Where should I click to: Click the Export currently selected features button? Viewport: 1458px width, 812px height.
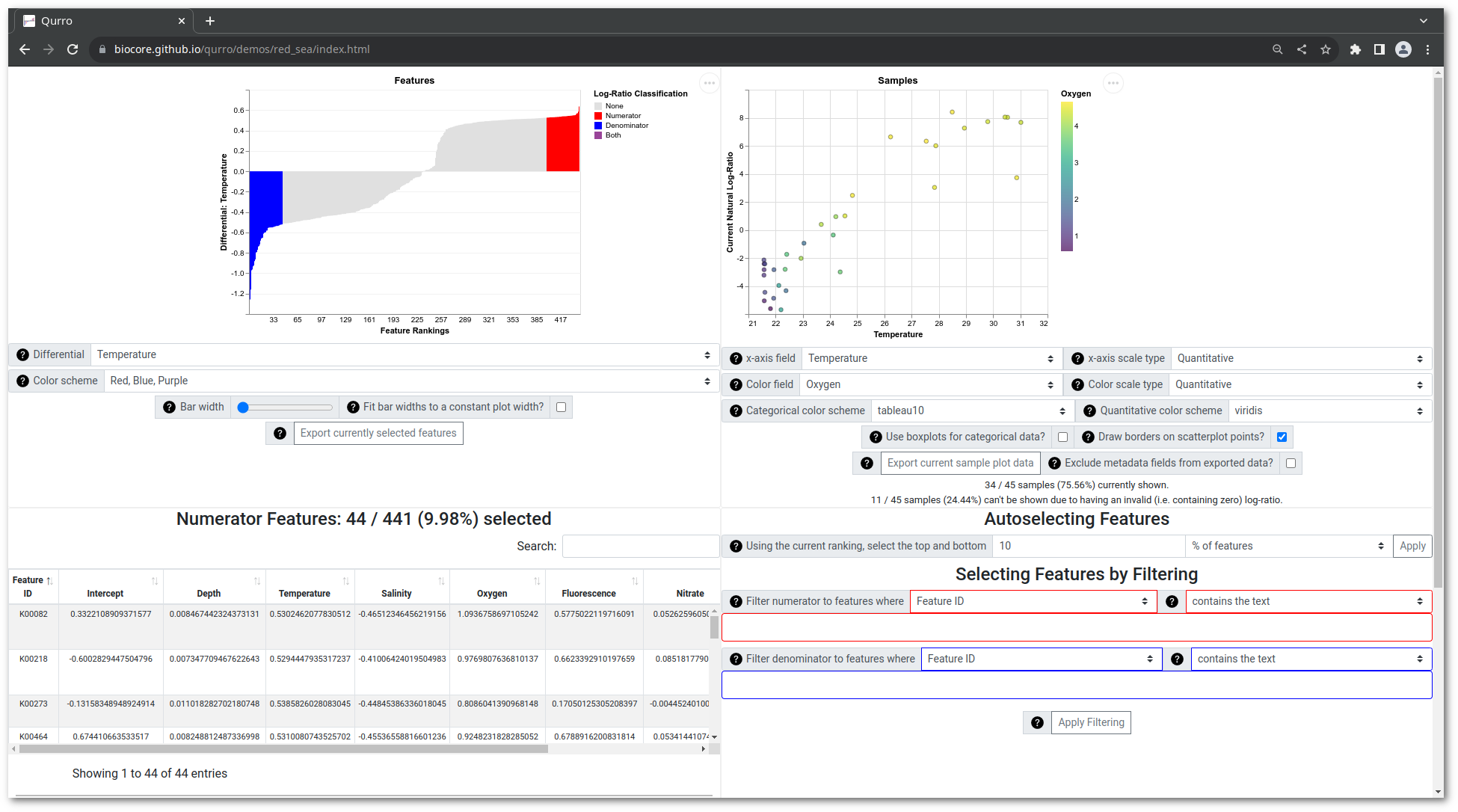click(378, 433)
